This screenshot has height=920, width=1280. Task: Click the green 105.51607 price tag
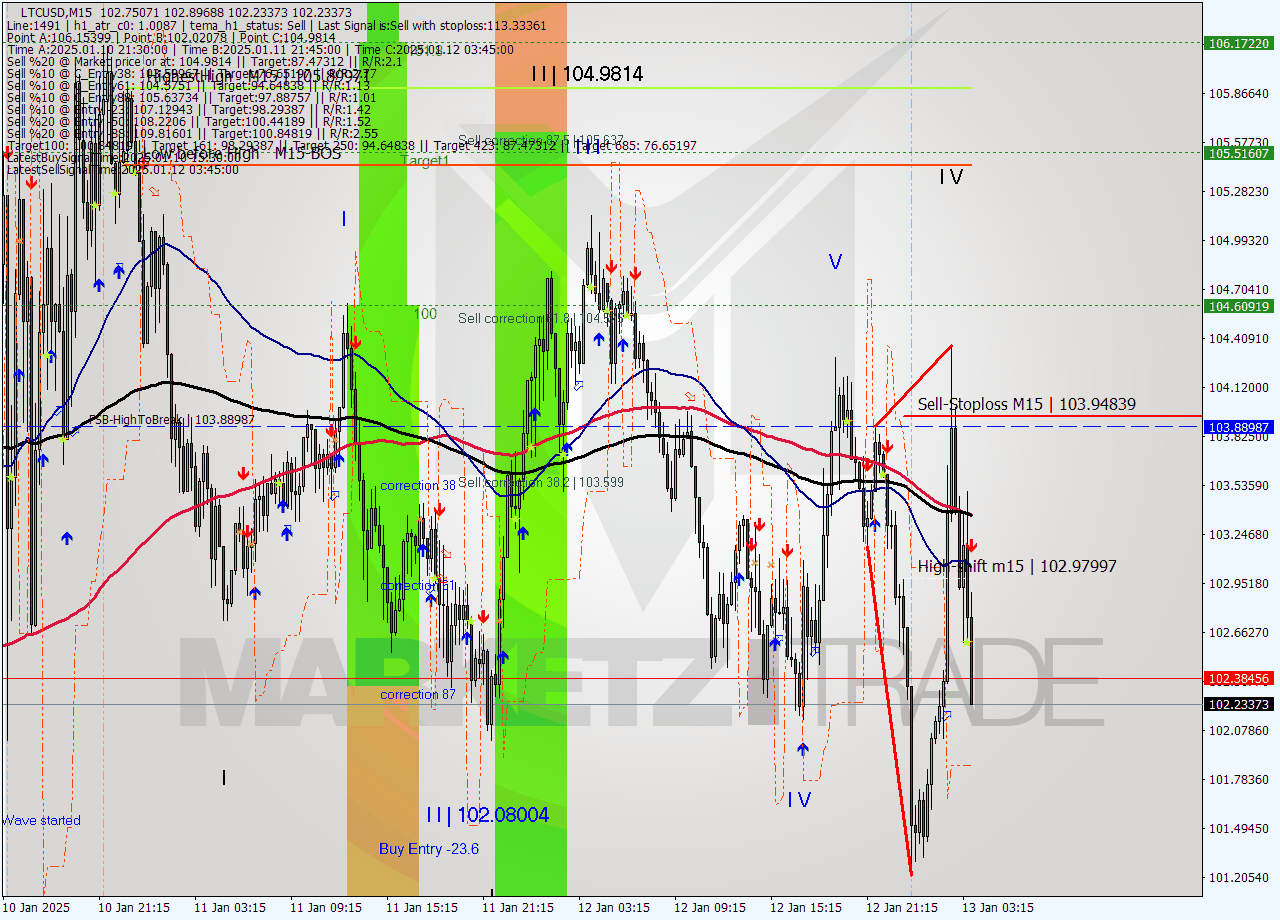tap(1239, 153)
